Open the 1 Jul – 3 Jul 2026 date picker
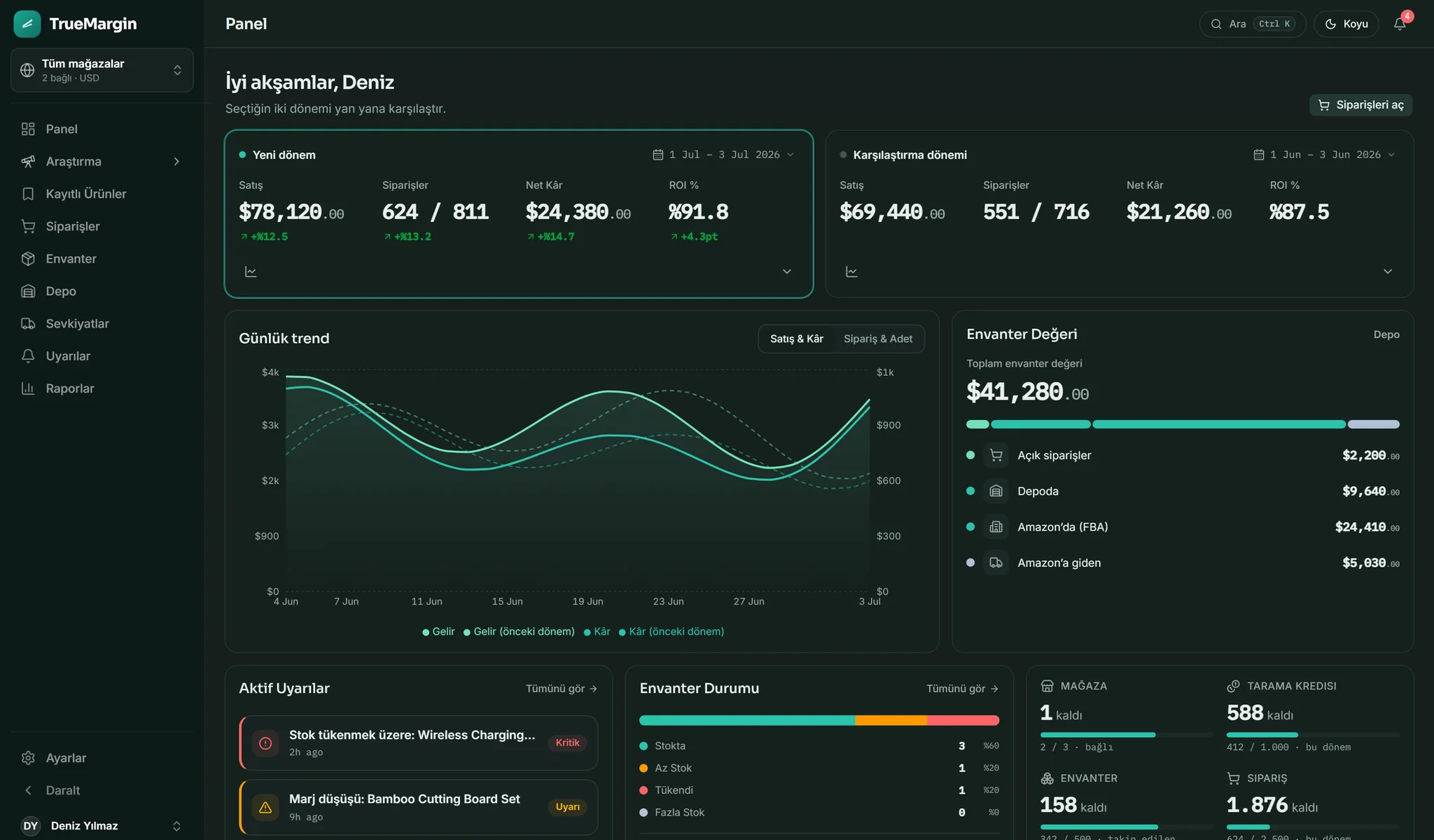Viewport: 1434px width, 840px height. pyautogui.click(x=723, y=155)
